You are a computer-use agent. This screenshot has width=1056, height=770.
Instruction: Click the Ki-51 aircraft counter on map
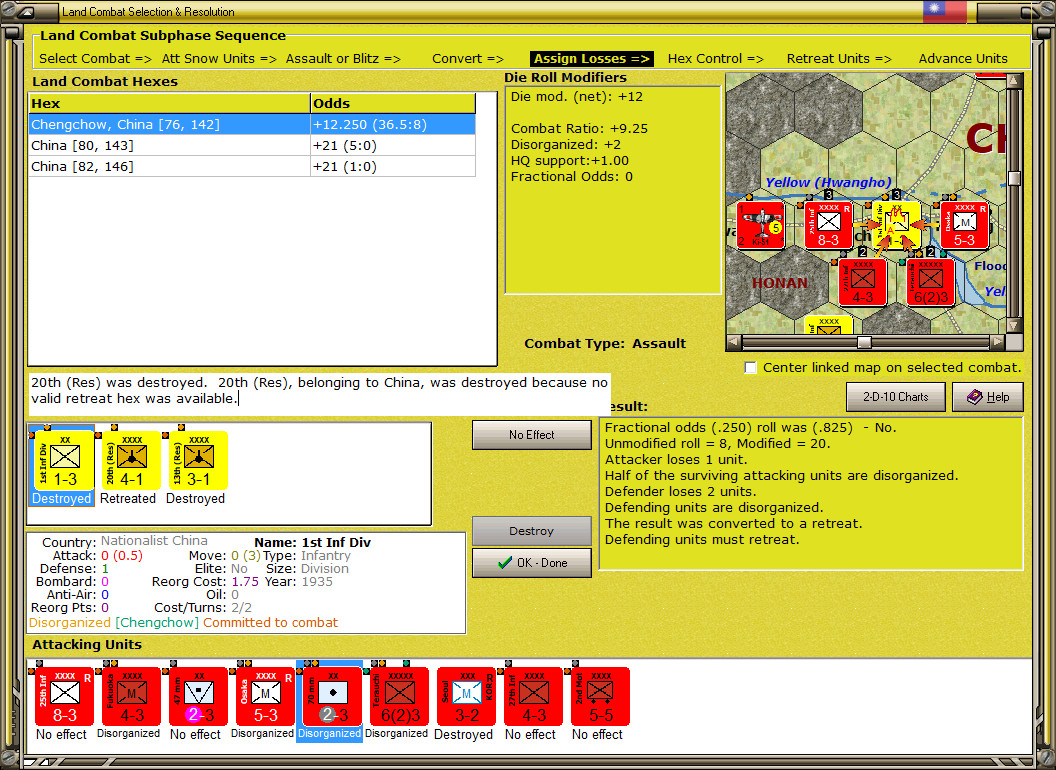tap(760, 225)
